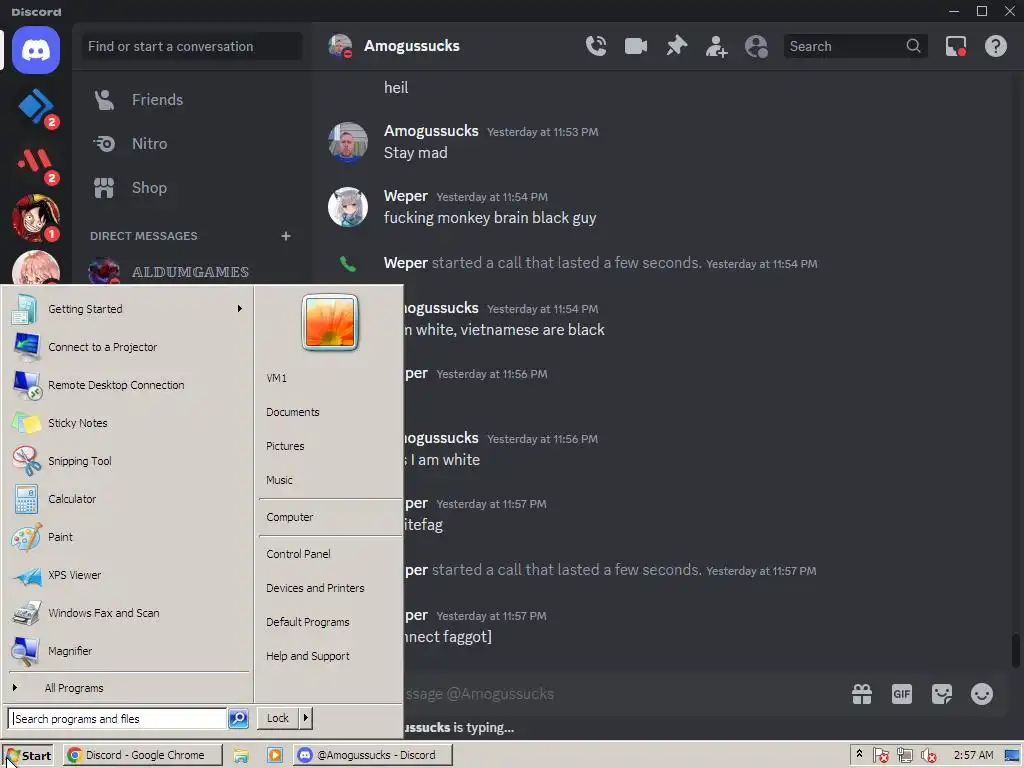Screen dimensions: 1024x768
Task: Click Weper's avatar in the chat
Action: 347,207
